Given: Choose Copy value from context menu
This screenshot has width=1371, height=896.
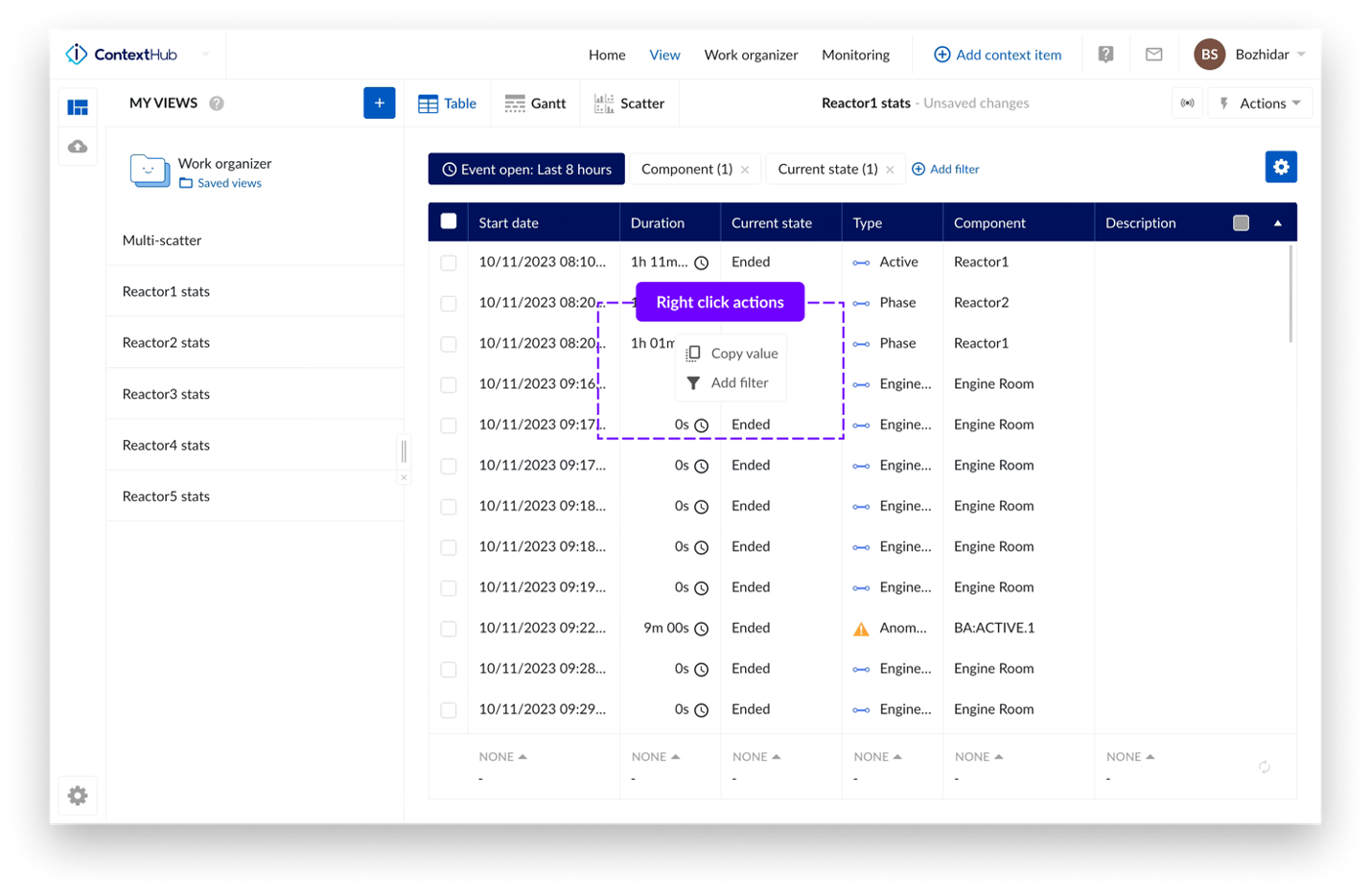Looking at the screenshot, I should tap(744, 354).
